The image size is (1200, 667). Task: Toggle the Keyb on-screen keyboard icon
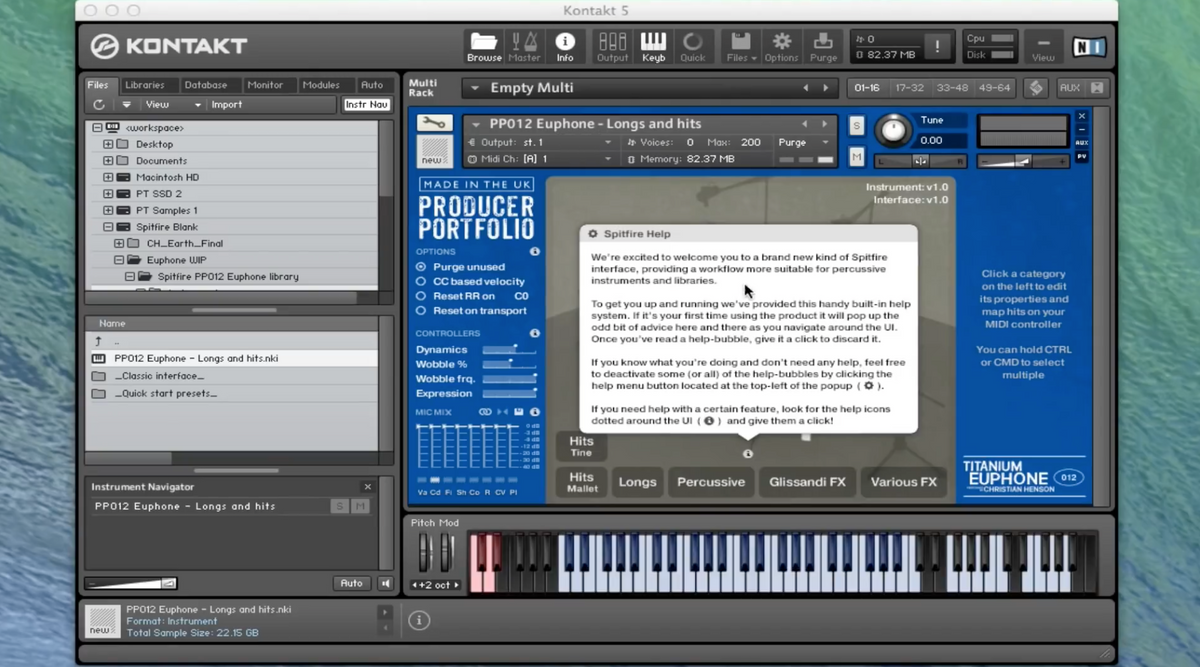point(653,46)
